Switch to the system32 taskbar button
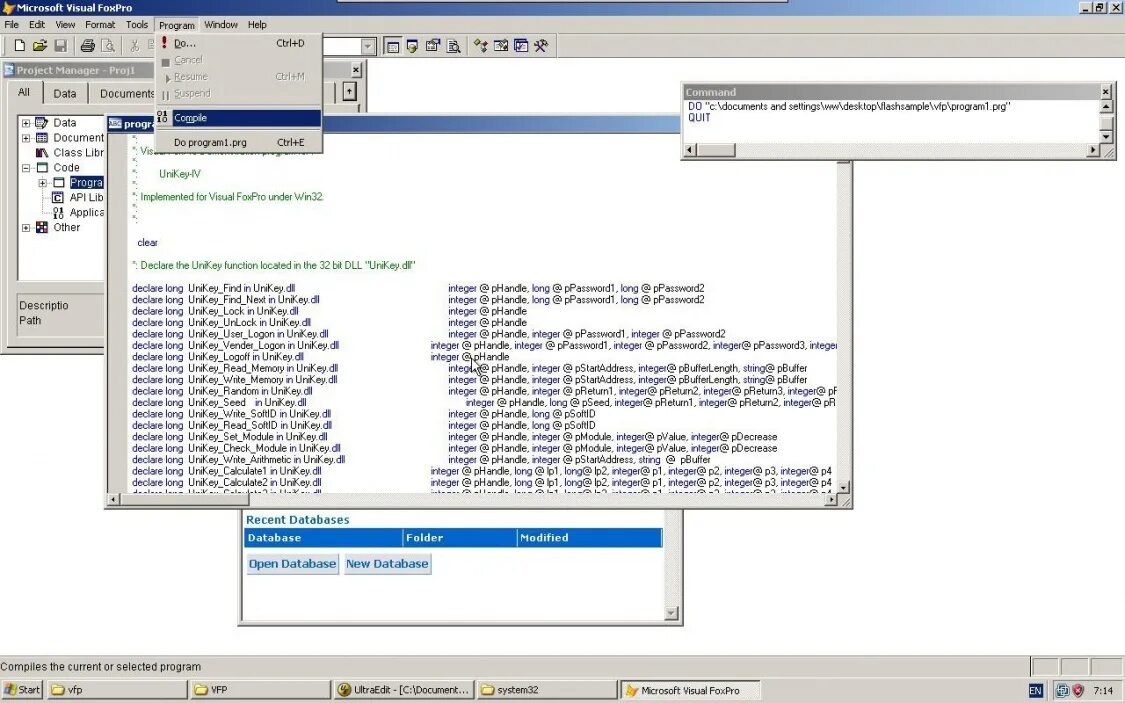The height and width of the screenshot is (703, 1125). click(547, 690)
